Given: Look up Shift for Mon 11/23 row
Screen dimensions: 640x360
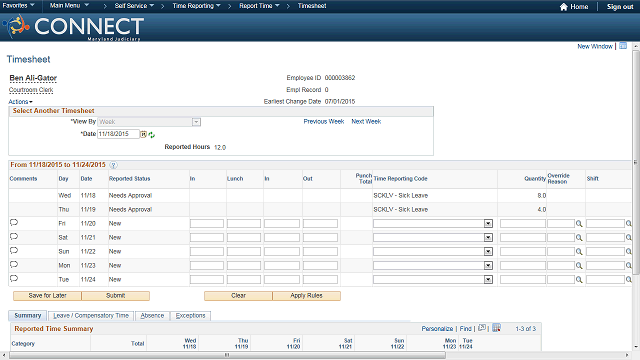Looking at the screenshot, I should [x=629, y=266].
